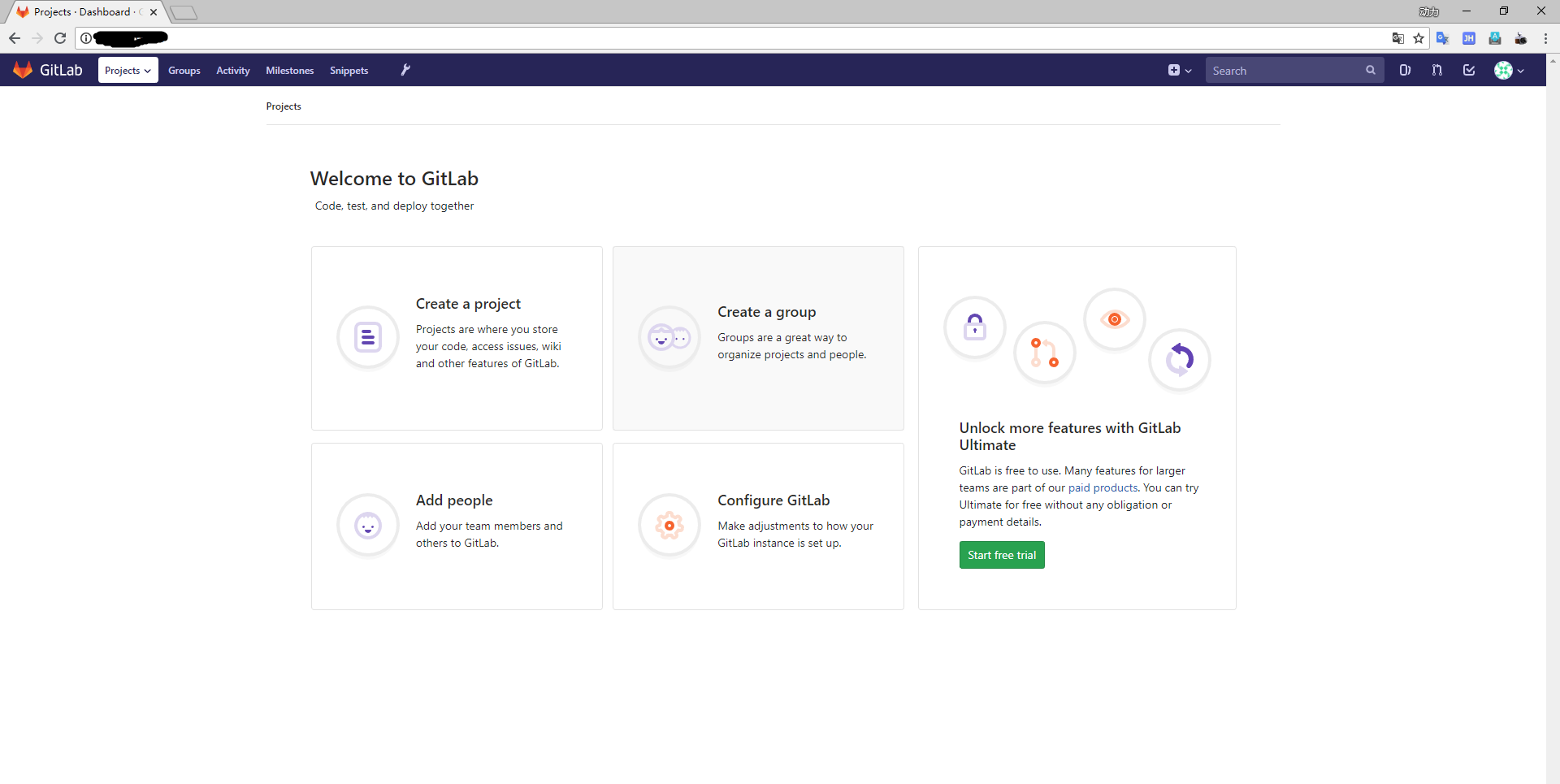1560x784 pixels.
Task: Click the merge branch icon in Ultimate card
Action: click(1045, 353)
